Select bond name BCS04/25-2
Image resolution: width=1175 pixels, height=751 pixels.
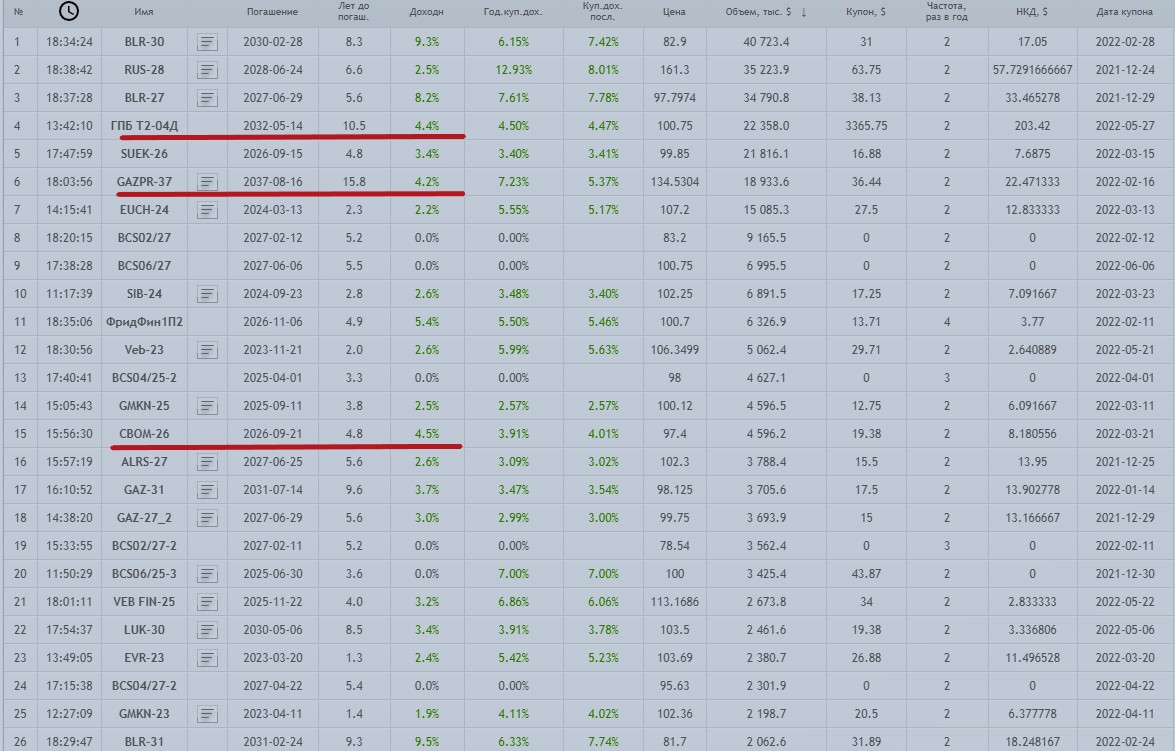[144, 378]
